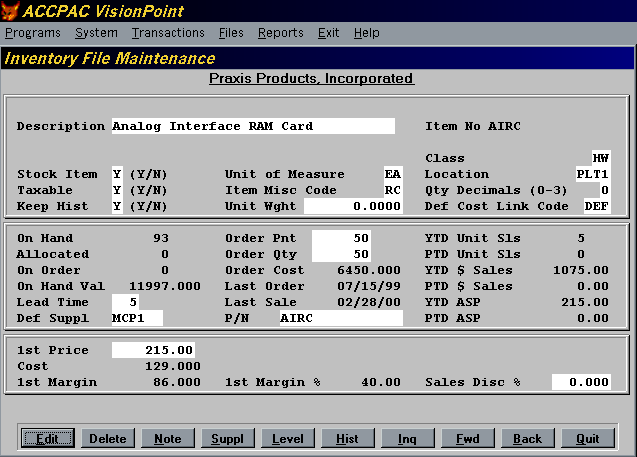Open the Help menu

click(x=366, y=33)
